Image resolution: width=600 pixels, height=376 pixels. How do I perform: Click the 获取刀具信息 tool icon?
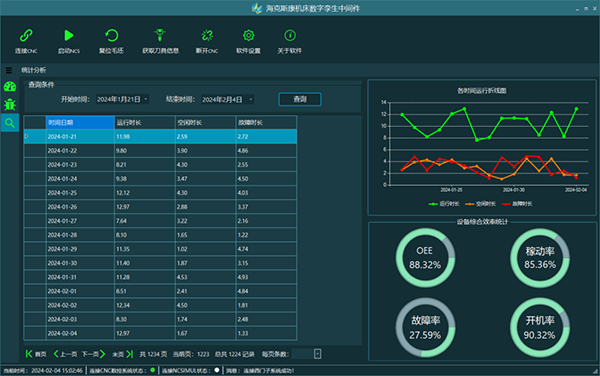[160, 36]
